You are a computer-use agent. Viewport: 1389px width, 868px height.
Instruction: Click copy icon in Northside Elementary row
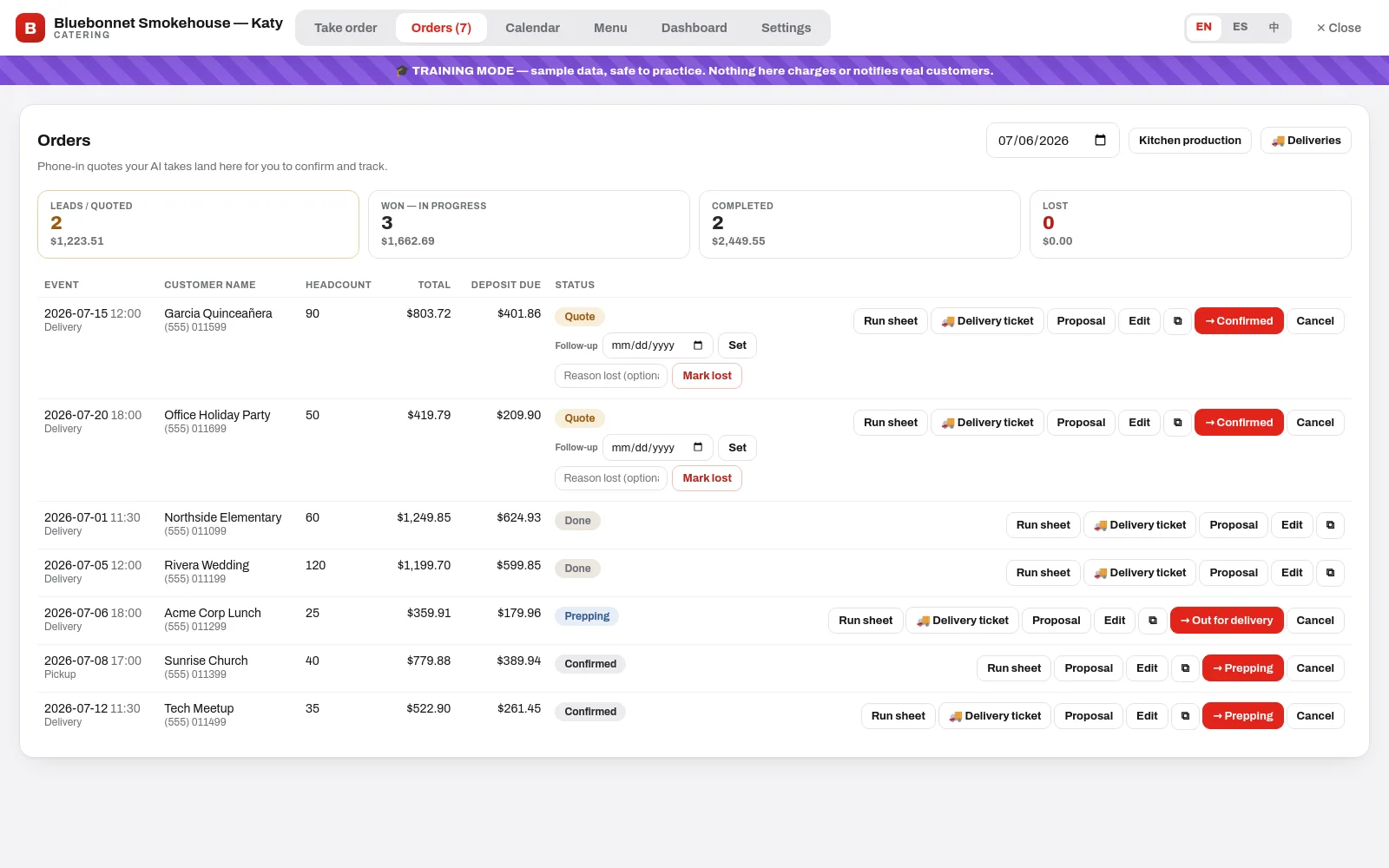pos(1330,525)
